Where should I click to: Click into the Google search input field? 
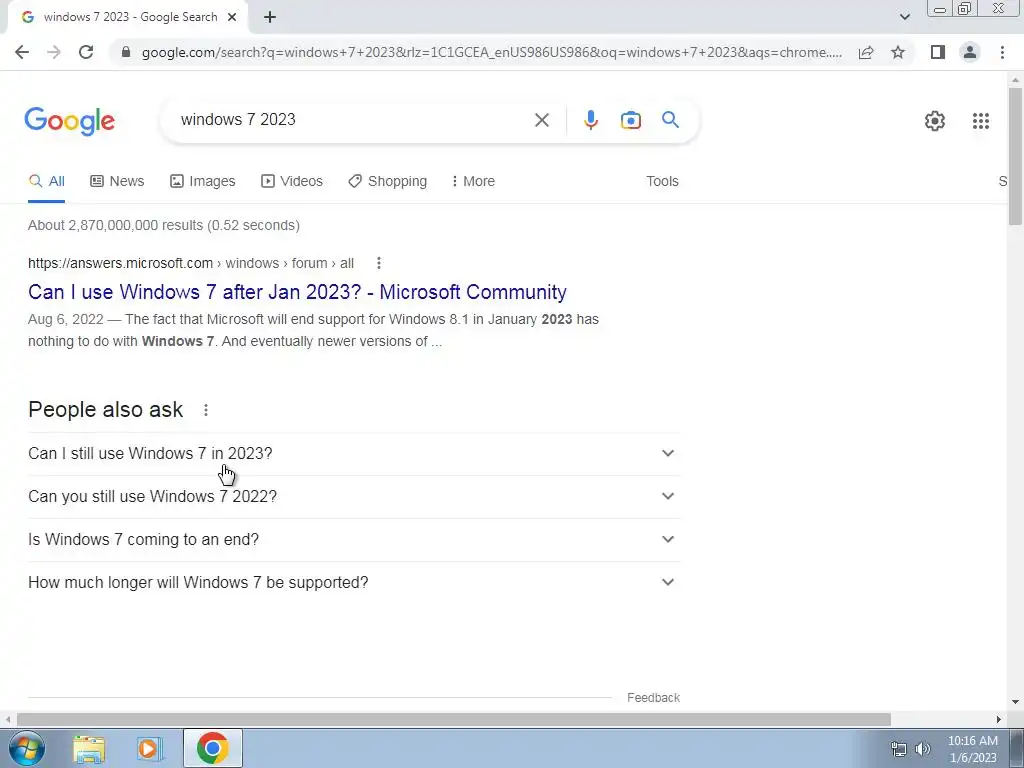[x=353, y=120]
